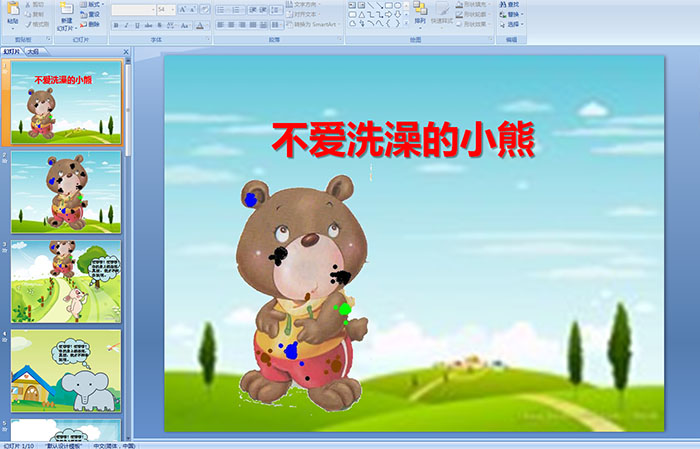Select the slide 2 thumbnail of dirty bear
The image size is (700, 449).
coord(66,192)
